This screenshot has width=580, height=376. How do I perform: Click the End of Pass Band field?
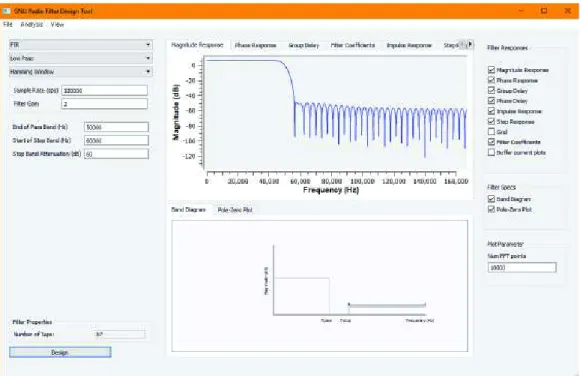(116, 127)
